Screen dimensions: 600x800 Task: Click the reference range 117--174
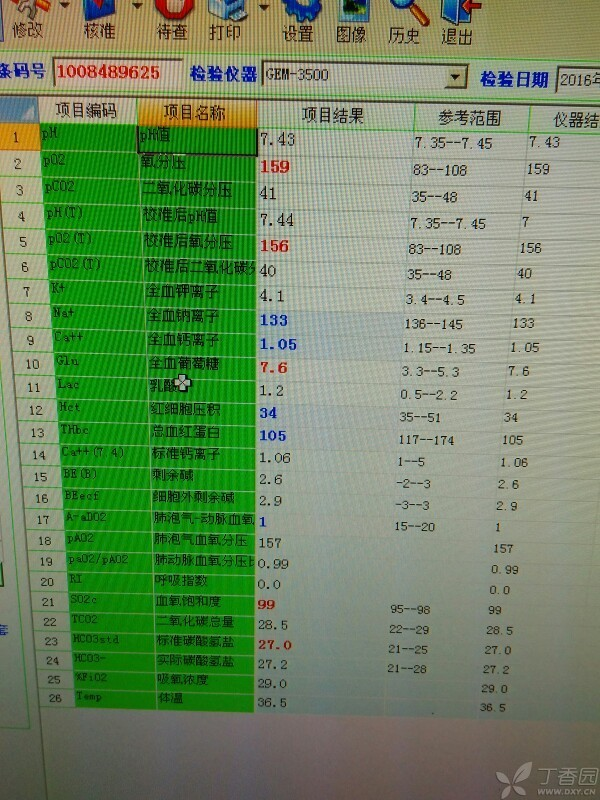(x=426, y=440)
